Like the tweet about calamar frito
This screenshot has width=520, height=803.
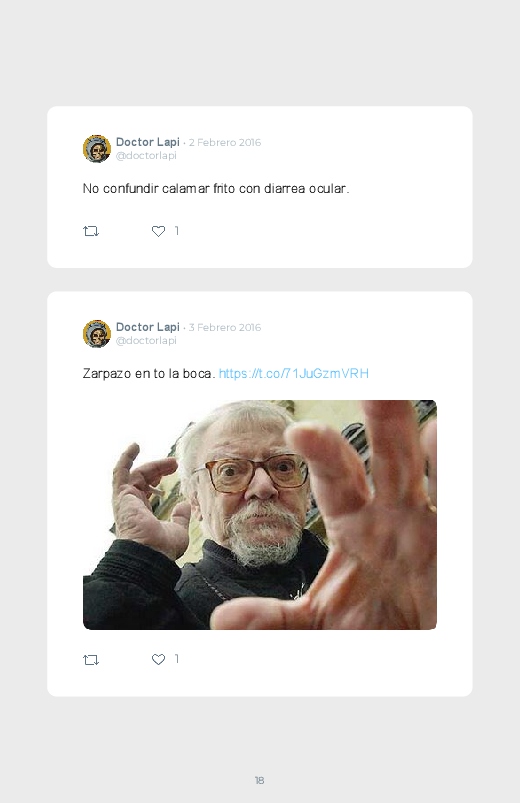point(158,231)
